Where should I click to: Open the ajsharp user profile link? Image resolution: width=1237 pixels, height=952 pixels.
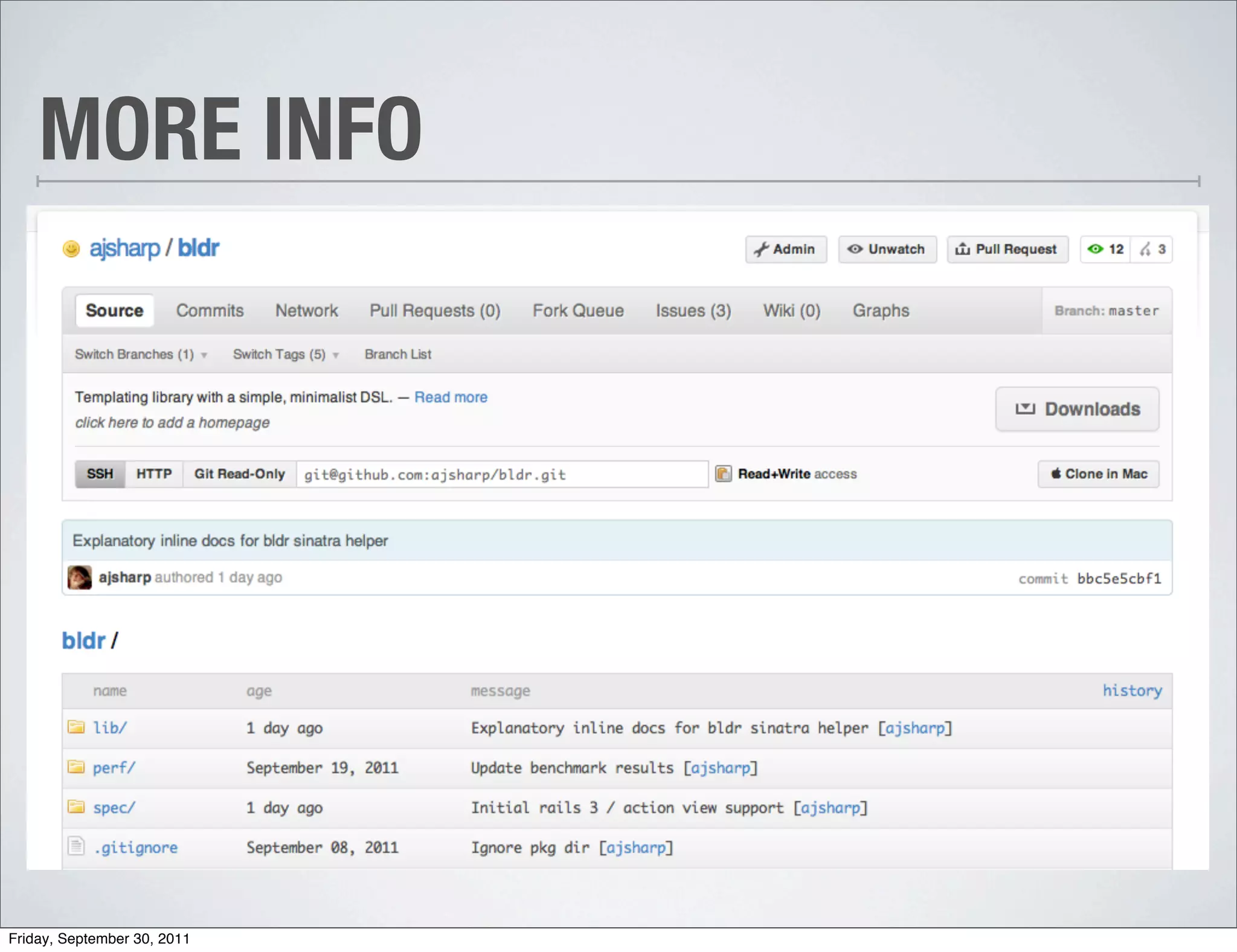tap(124, 248)
